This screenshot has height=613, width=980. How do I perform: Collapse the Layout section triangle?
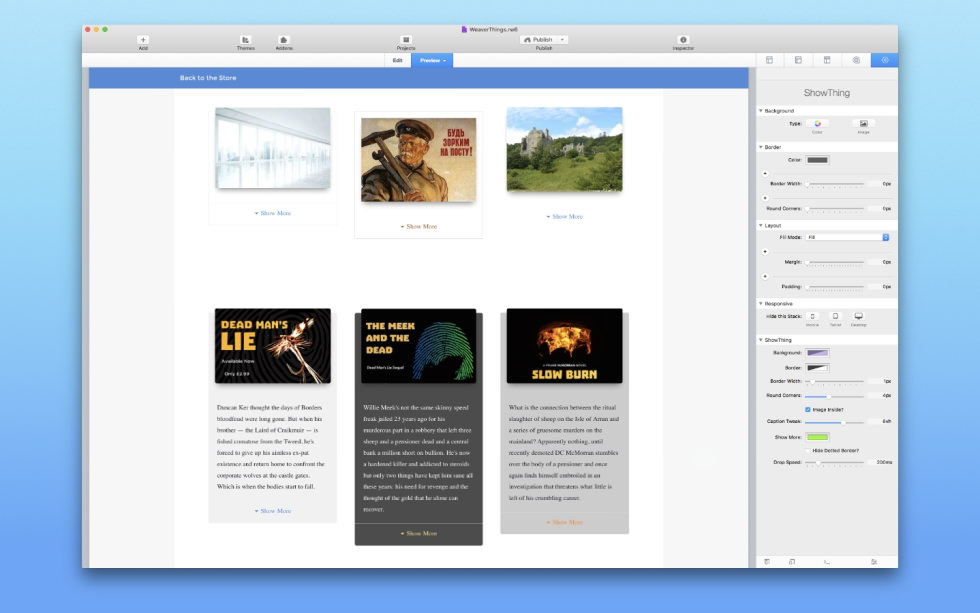tap(761, 225)
